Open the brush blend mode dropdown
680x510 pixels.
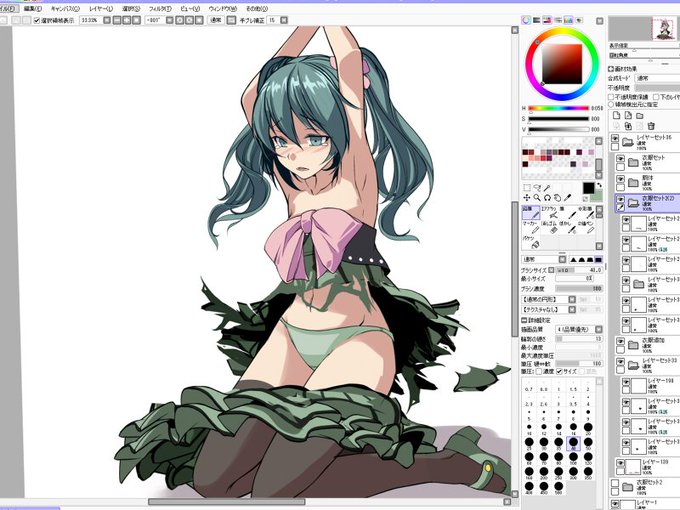click(544, 259)
